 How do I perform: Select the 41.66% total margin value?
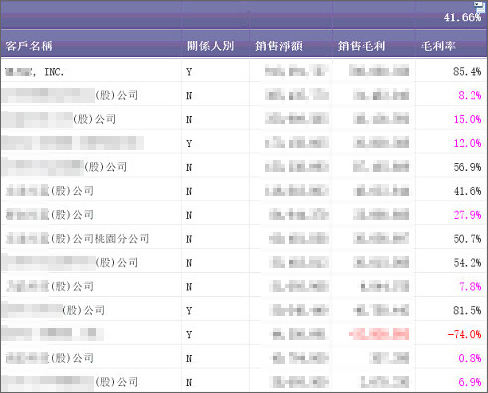point(462,17)
